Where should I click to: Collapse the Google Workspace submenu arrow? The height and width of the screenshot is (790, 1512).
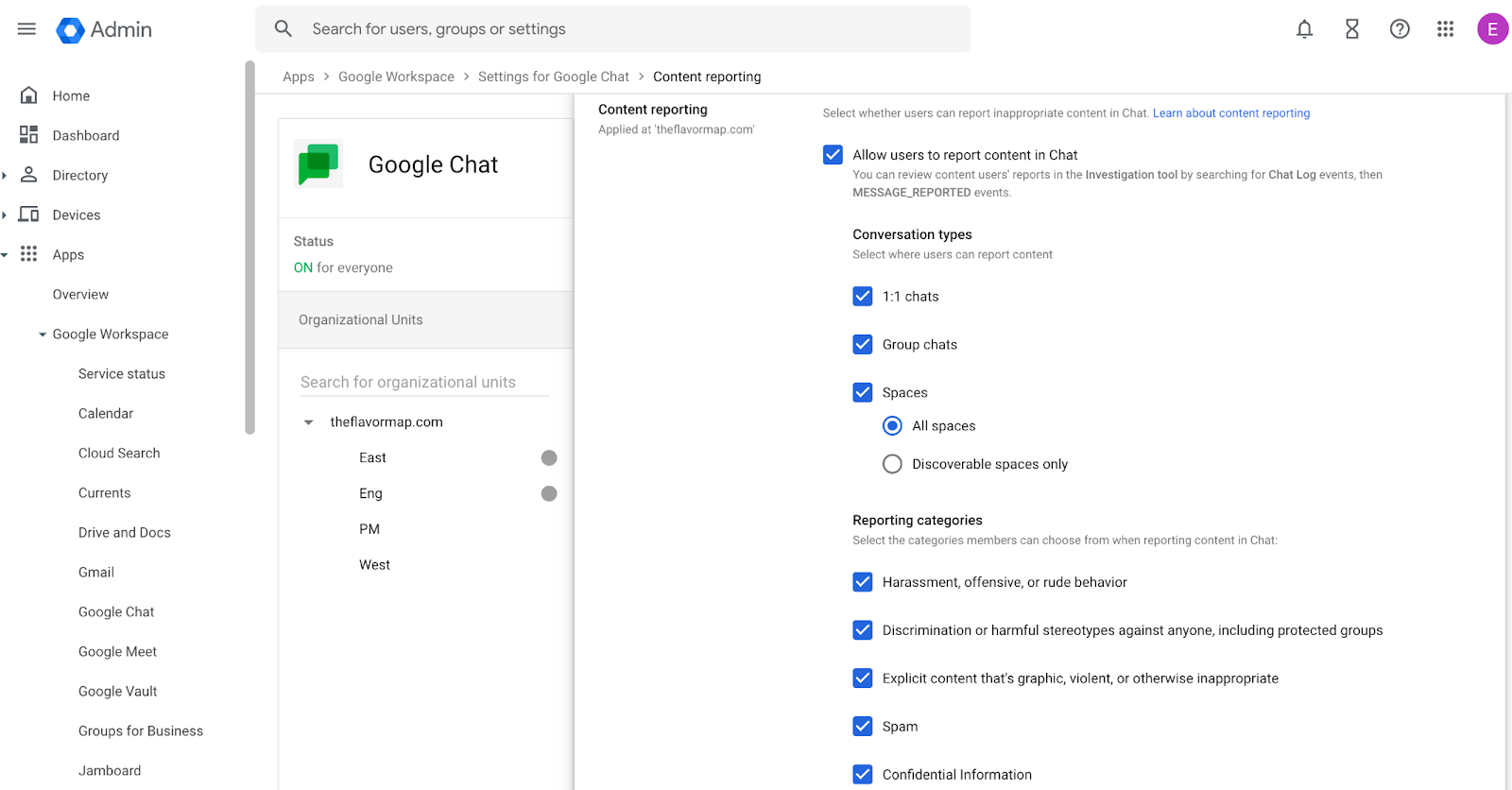[43, 335]
